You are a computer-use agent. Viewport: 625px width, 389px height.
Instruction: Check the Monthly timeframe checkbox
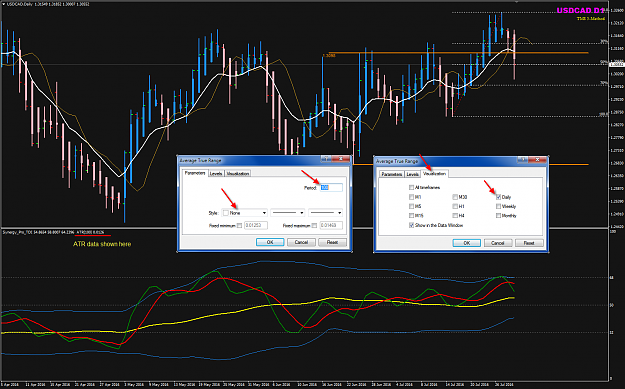[498, 216]
